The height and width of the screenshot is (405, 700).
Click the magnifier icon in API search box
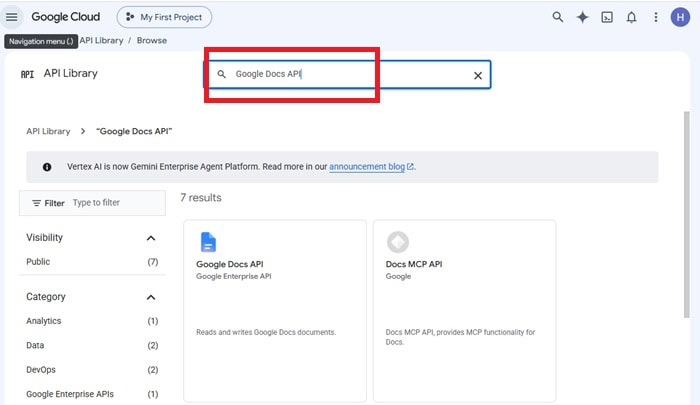point(221,74)
